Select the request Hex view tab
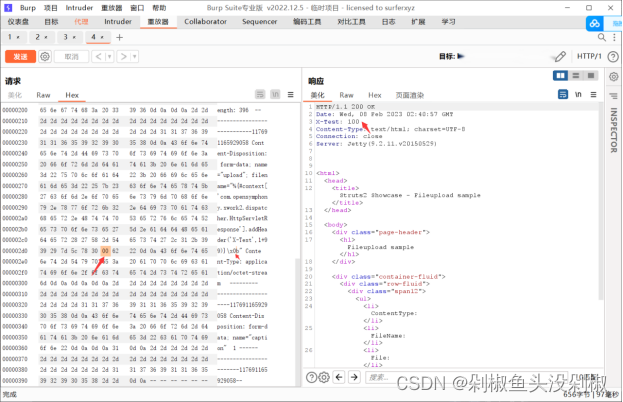 click(x=72, y=95)
